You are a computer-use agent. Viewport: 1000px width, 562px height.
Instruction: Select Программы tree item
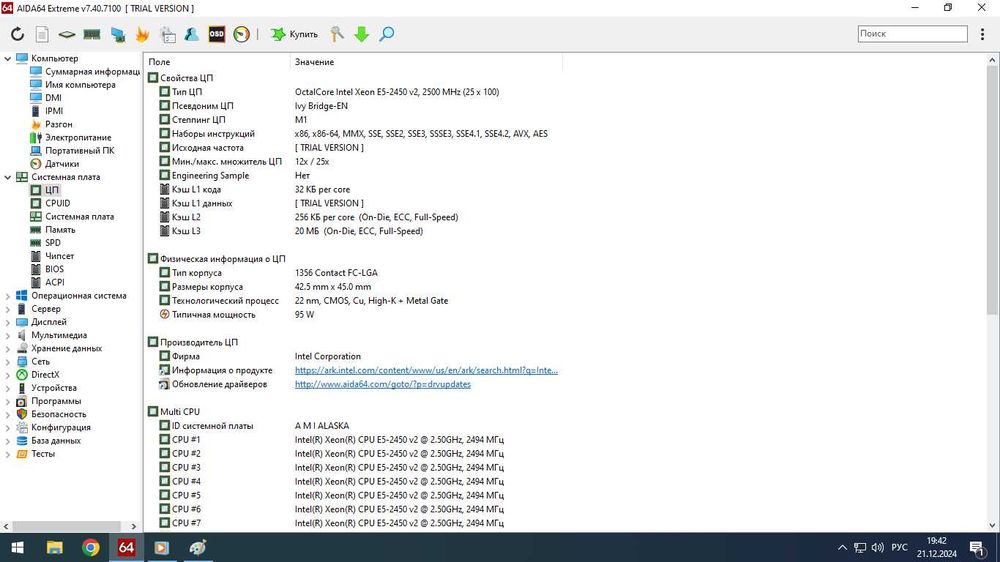[49, 401]
